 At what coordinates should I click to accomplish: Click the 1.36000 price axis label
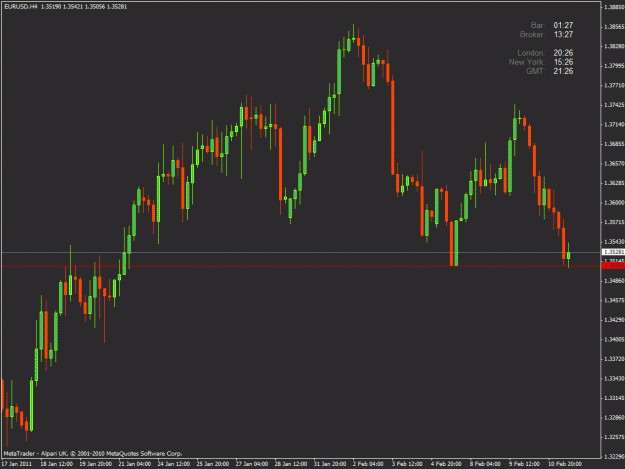coord(614,203)
